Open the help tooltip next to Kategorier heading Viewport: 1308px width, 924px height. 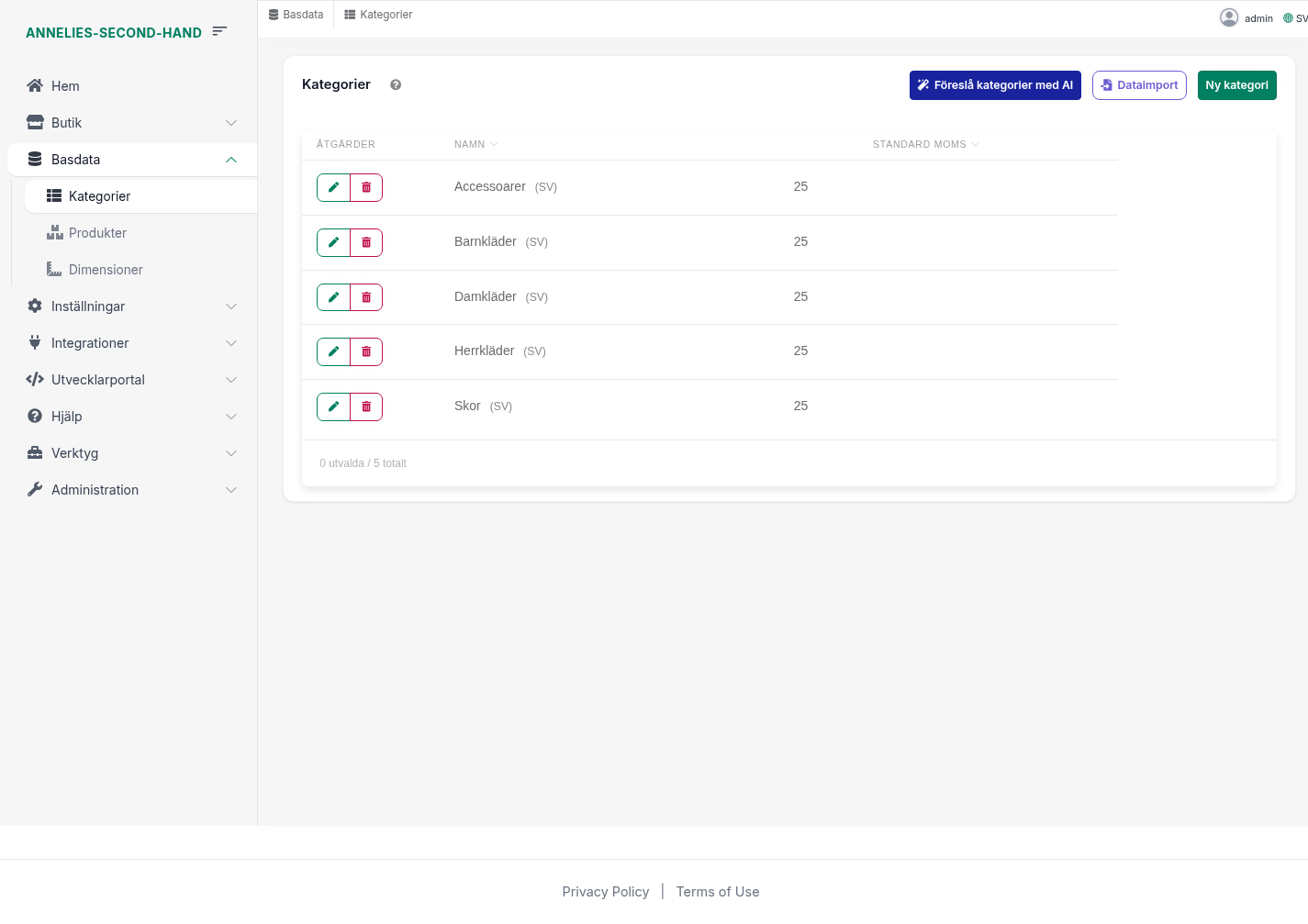coord(395,83)
